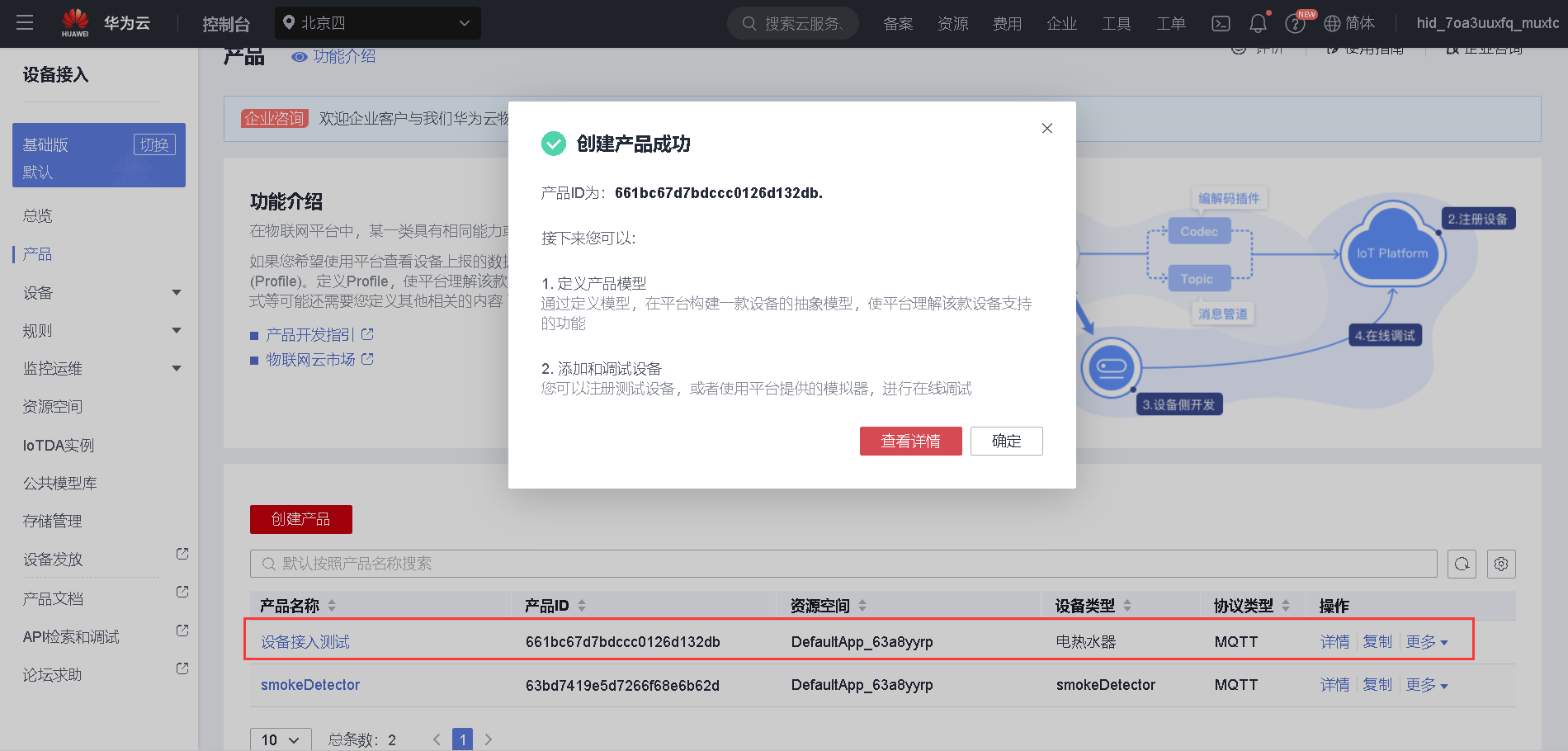Sort by 产品名称 column

click(332, 606)
